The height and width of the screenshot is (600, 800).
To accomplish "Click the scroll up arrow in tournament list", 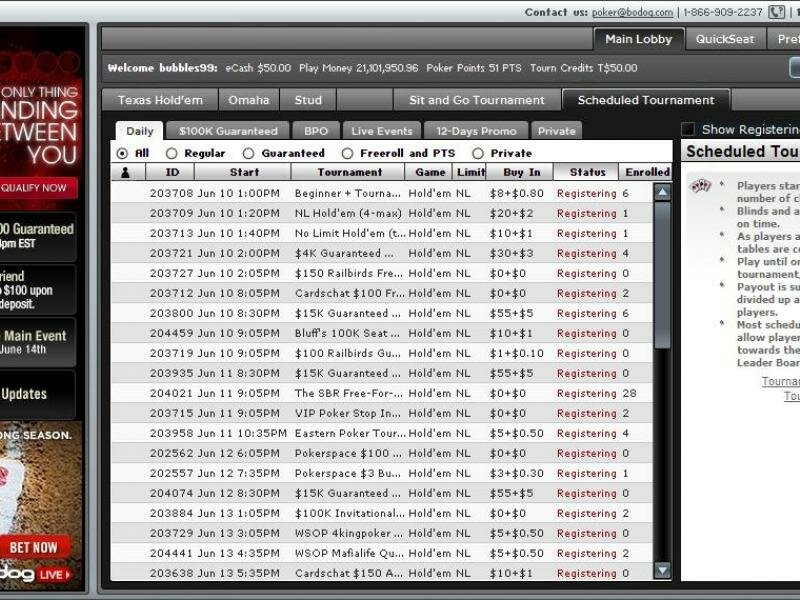I will point(662,192).
